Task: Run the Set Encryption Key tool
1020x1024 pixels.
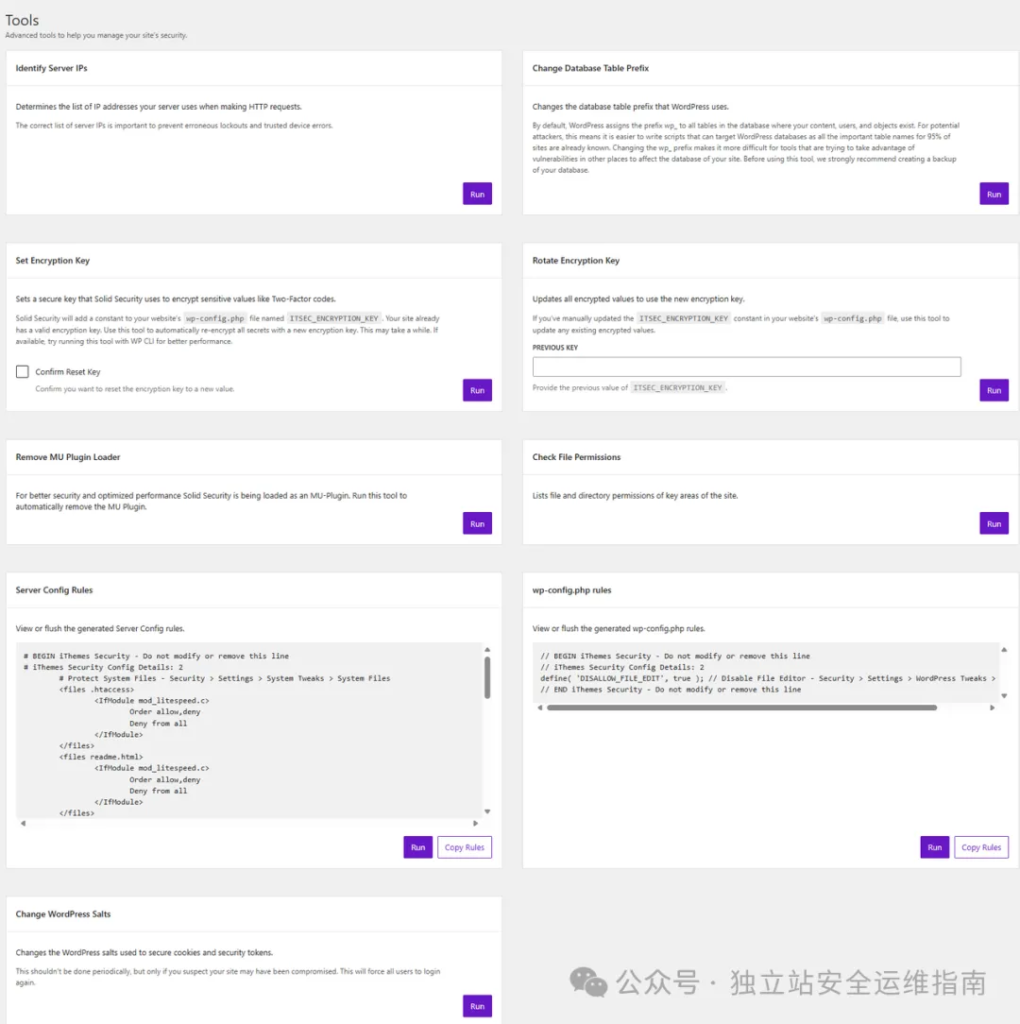Action: pyautogui.click(x=477, y=390)
